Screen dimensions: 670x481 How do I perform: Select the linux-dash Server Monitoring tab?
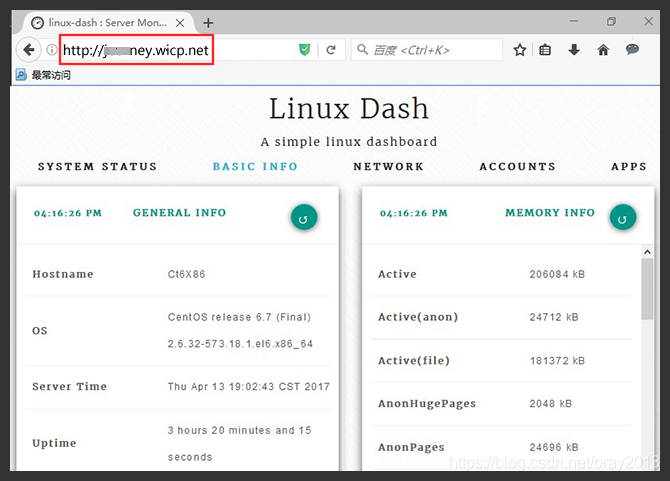(x=107, y=23)
